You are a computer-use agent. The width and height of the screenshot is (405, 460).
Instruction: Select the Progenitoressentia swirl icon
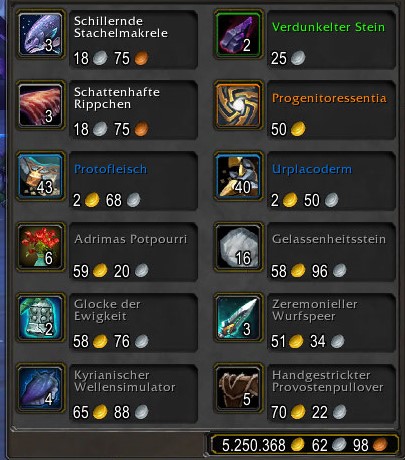point(238,105)
